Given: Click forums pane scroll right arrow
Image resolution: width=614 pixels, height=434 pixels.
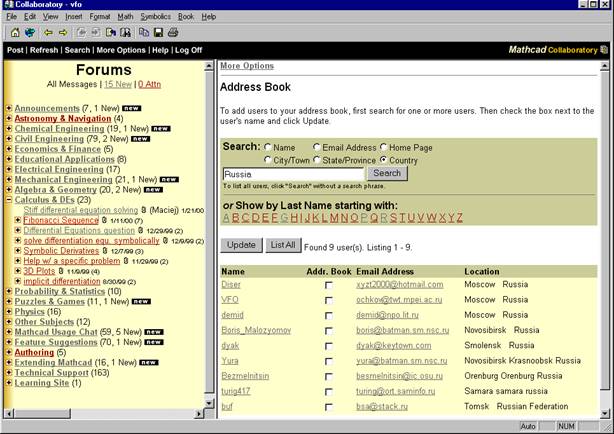Looking at the screenshot, I should 199,413.
